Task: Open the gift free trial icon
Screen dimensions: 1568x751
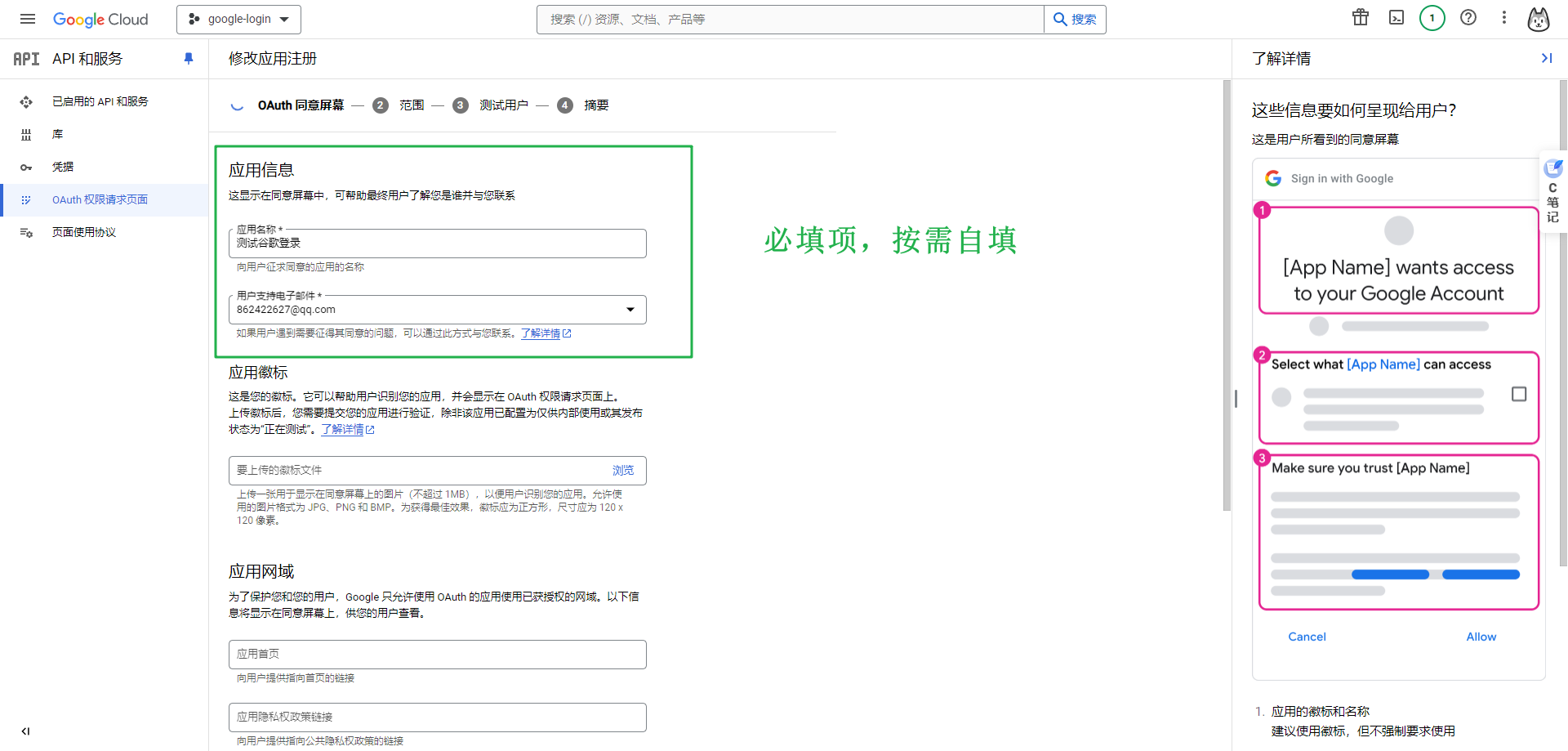Action: (1361, 17)
